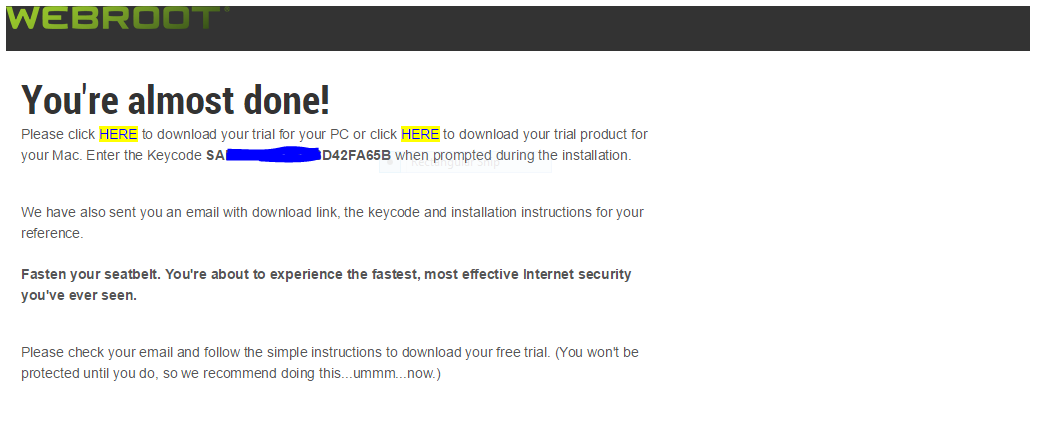
Task: Click the "We have also sent you an email" line
Action: coord(332,212)
